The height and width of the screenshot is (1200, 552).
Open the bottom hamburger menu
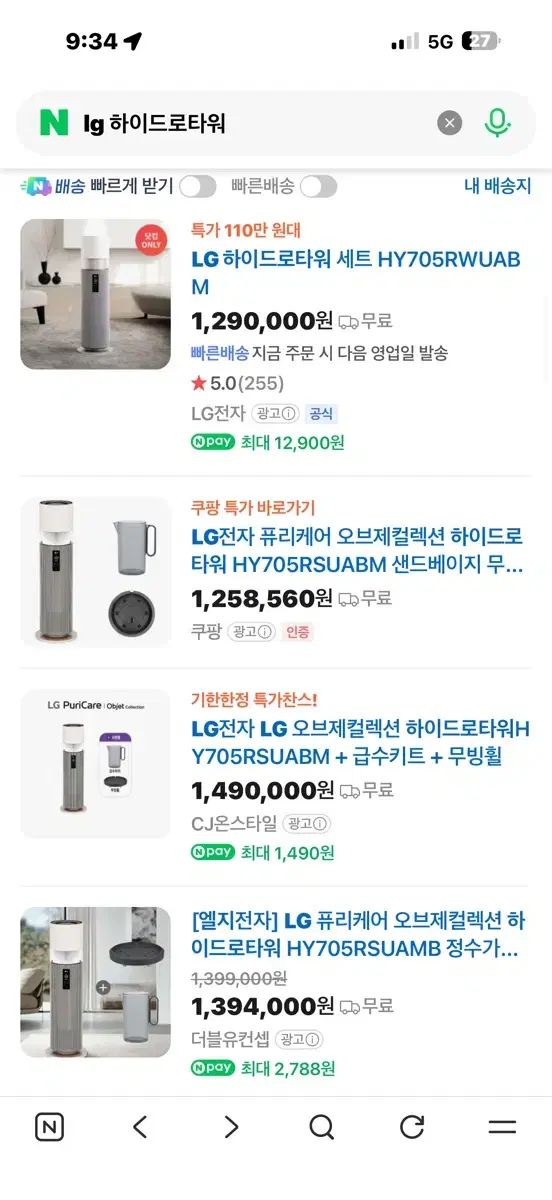click(502, 1127)
